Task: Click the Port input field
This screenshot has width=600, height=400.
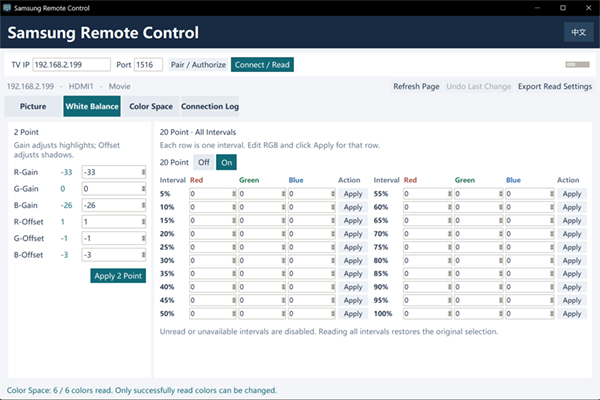Action: tap(148, 65)
